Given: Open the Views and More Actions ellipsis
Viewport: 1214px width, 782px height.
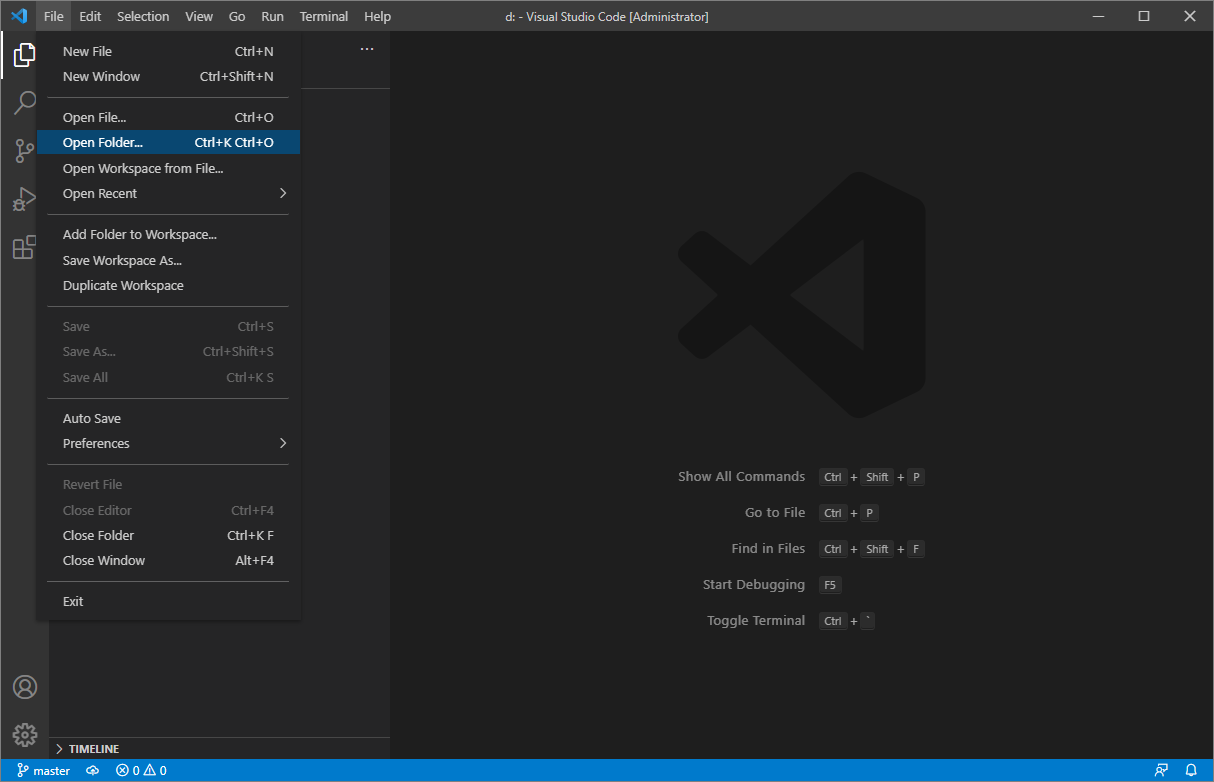Looking at the screenshot, I should pos(366,48).
